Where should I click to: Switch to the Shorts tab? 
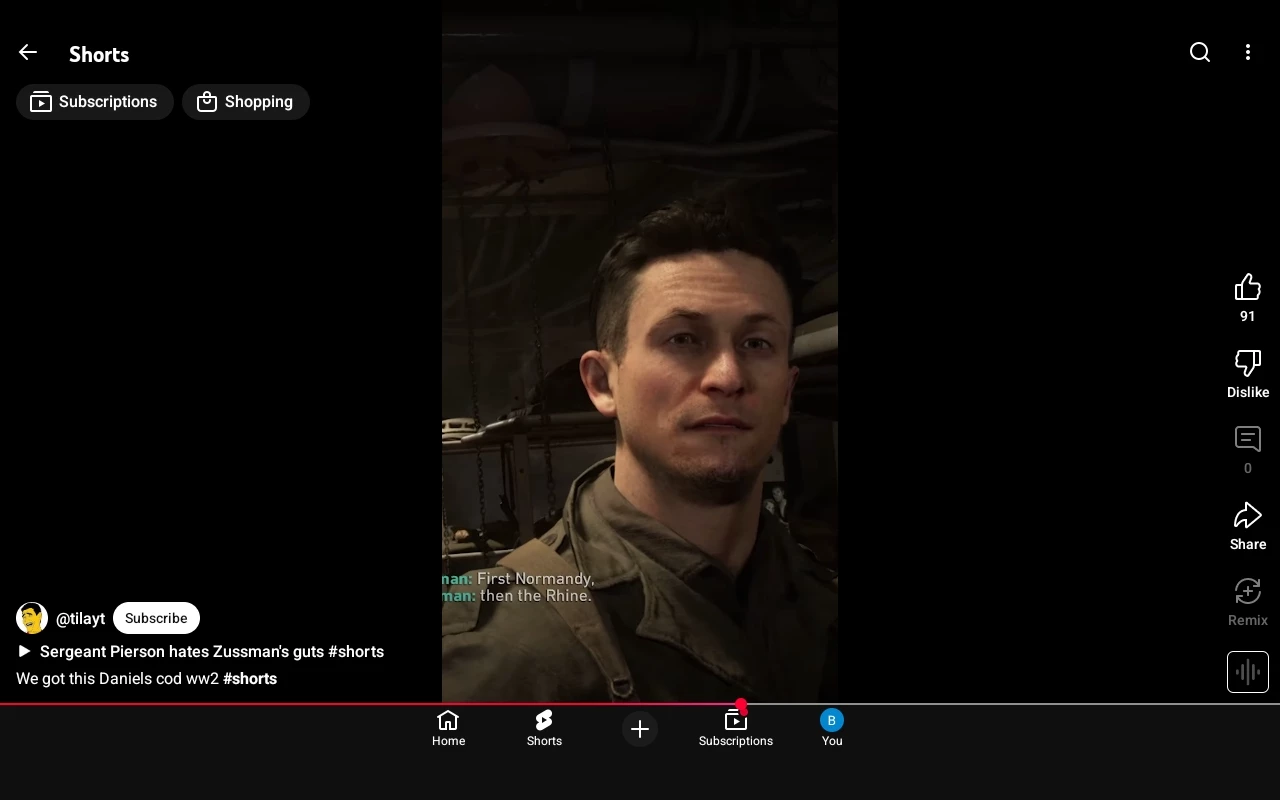544,728
